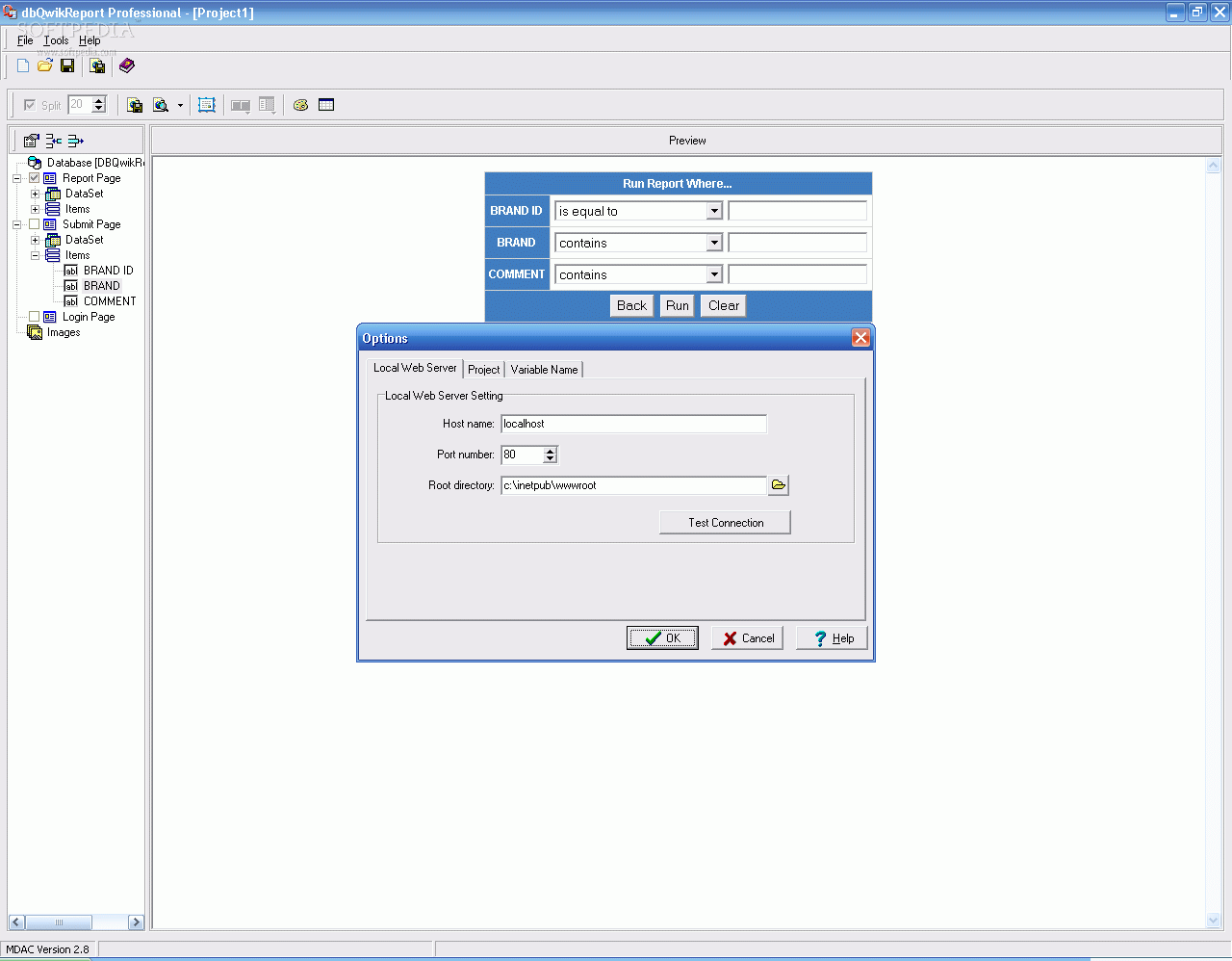This screenshot has width=1232, height=961.
Task: Open the purple help book icon
Action: [x=127, y=65]
